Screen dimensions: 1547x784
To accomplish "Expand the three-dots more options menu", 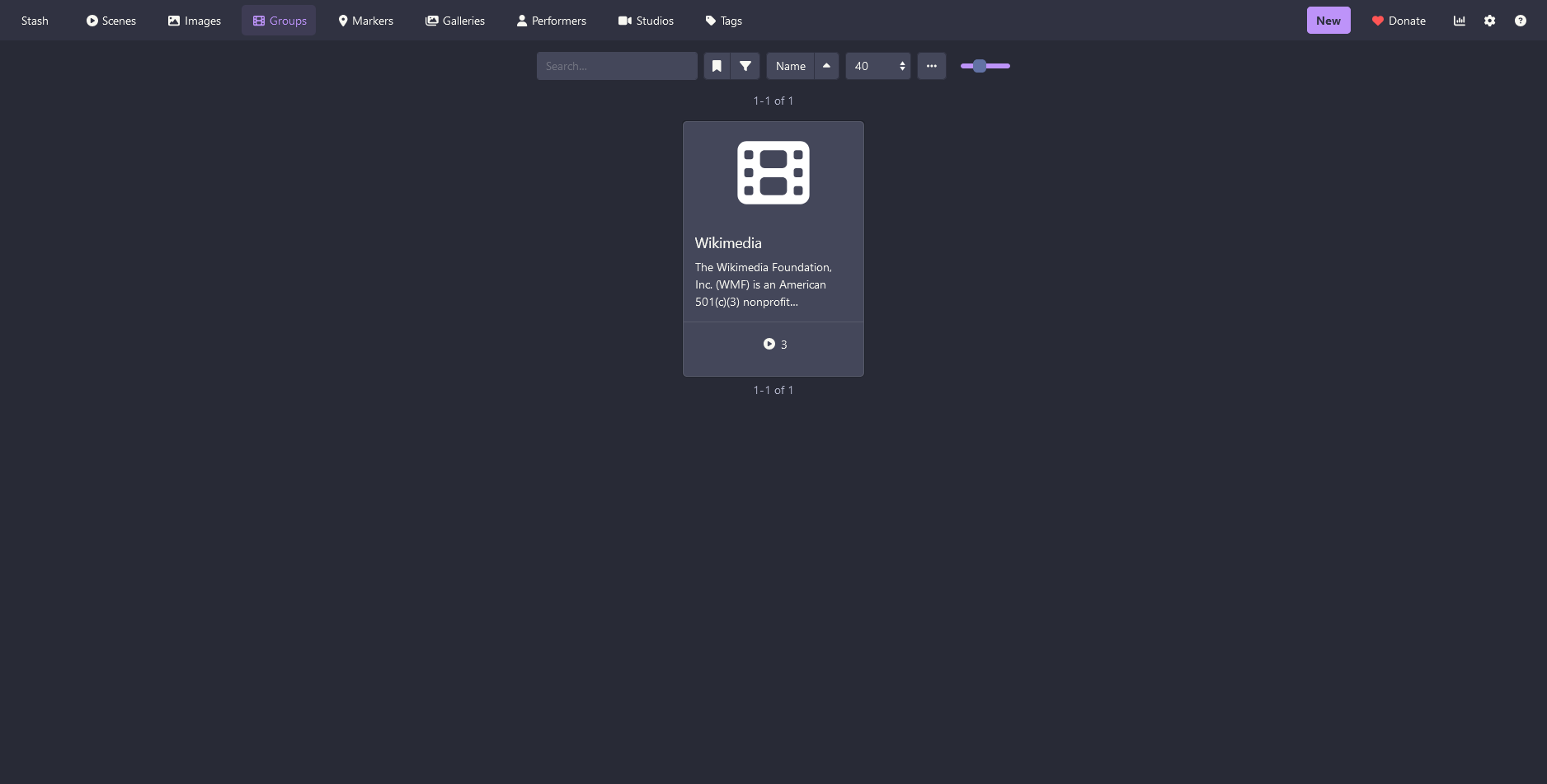I will (931, 66).
